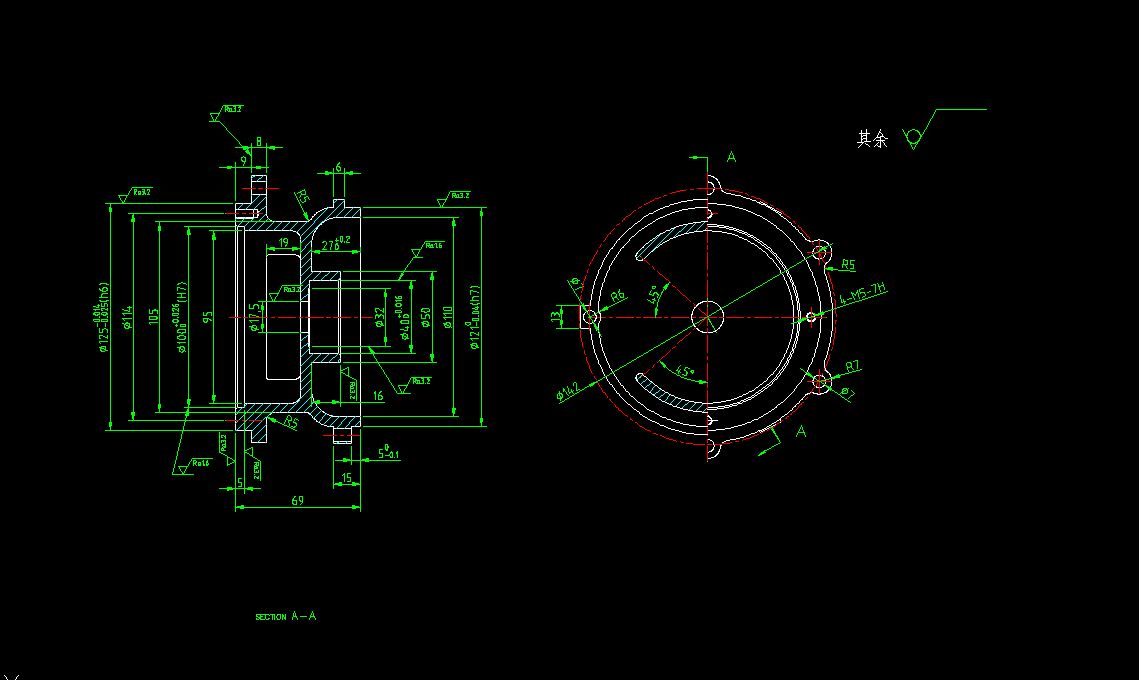Viewport: 1139px width, 680px height.
Task: Select the 69 overall length dimension
Action: click(x=298, y=501)
